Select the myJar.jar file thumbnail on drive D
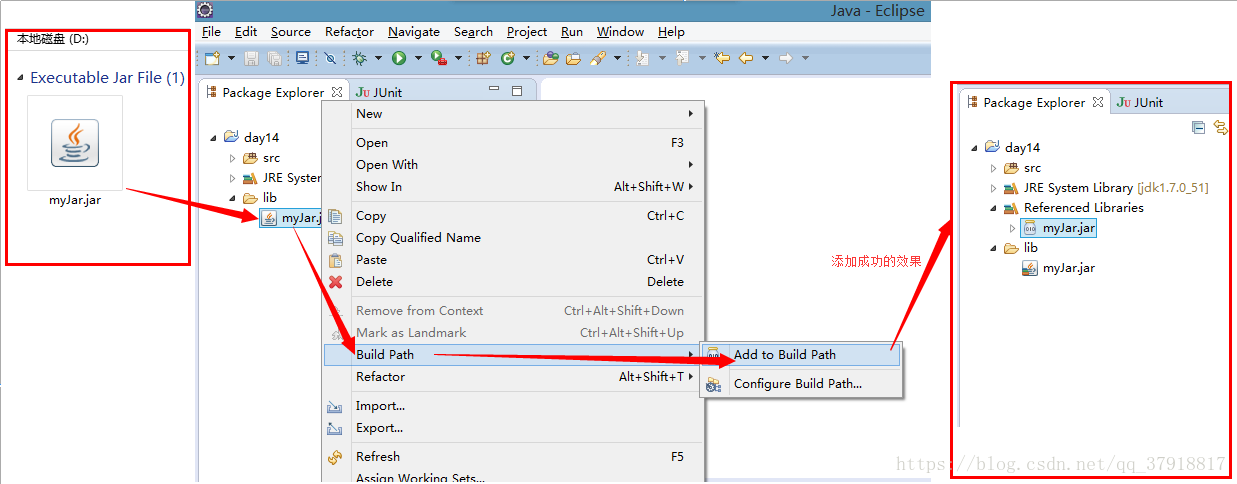Screen dimensions: 1237x484 point(75,143)
